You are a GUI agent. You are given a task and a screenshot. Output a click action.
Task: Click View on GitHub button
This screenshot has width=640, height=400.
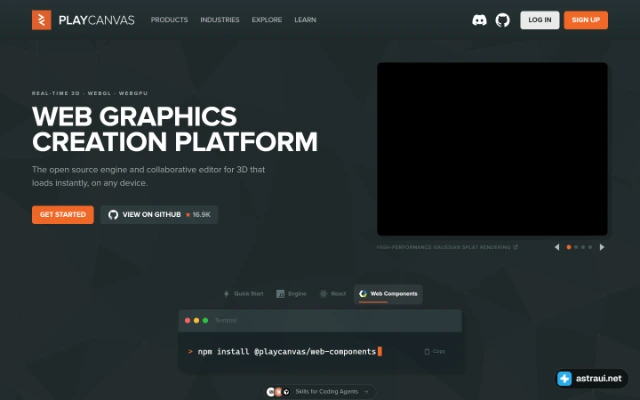(159, 215)
